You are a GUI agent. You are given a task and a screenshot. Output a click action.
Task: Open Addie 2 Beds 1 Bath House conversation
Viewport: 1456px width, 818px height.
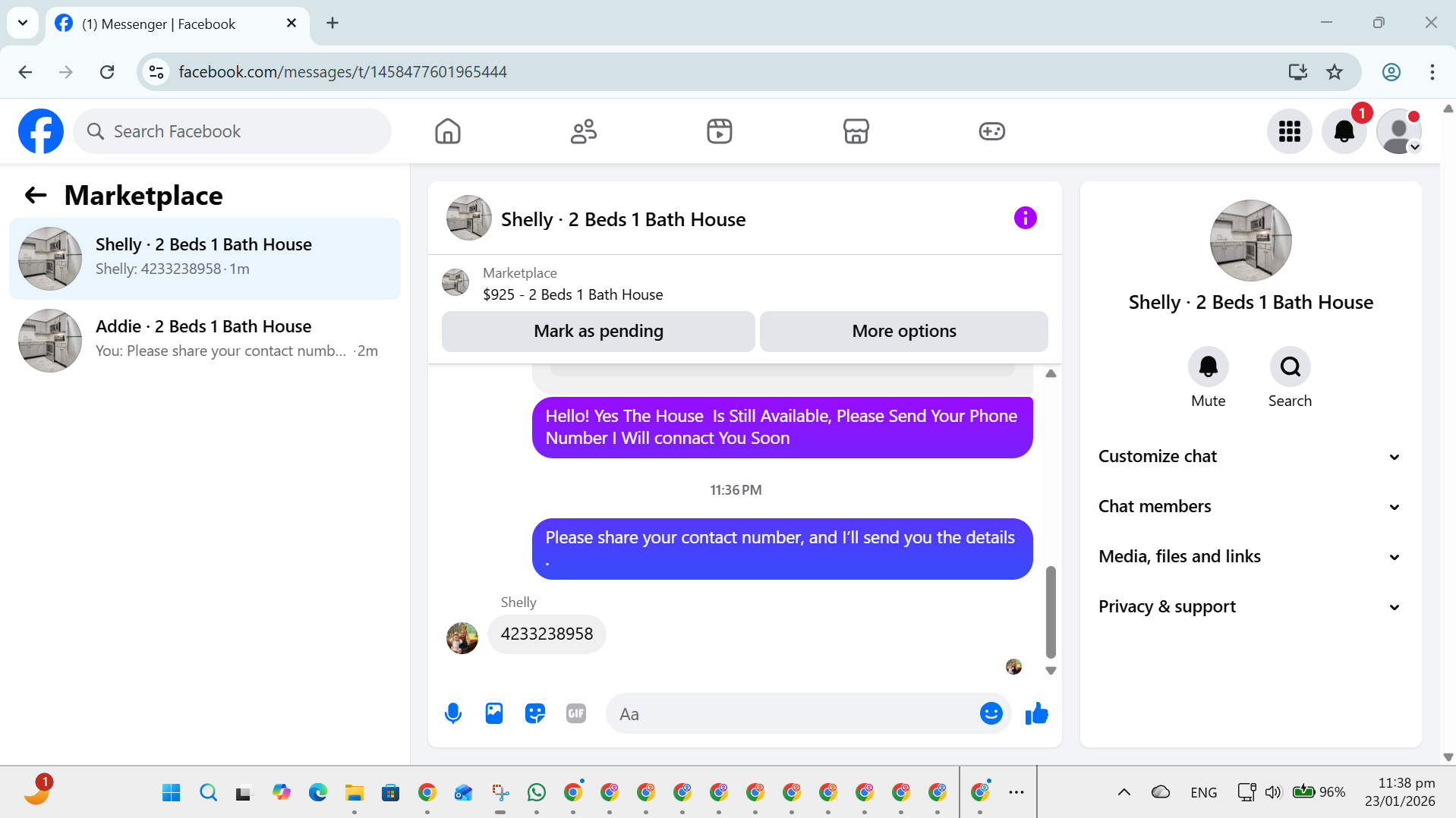[x=205, y=340]
